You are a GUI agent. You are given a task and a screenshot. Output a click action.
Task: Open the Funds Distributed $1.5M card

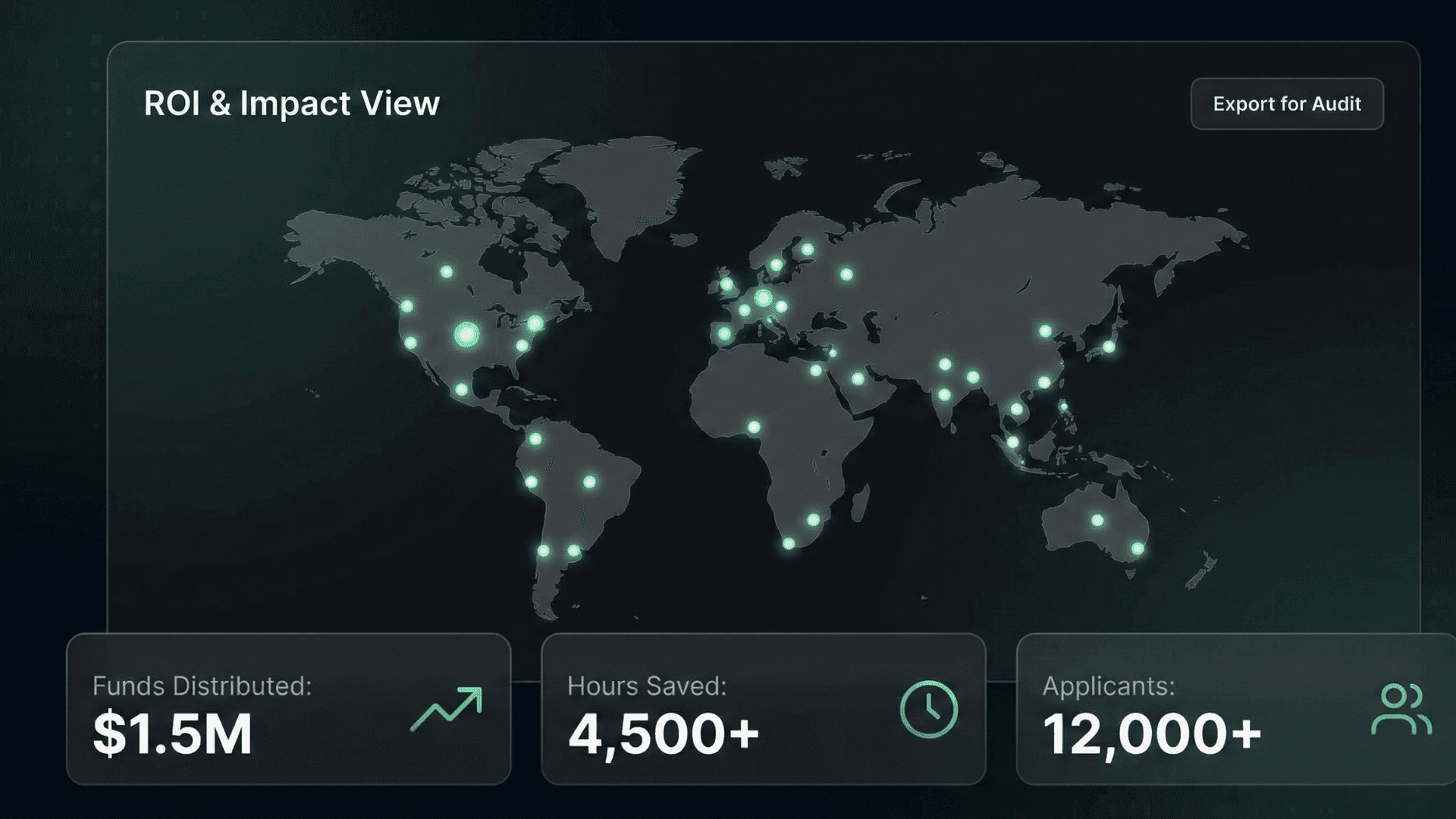288,709
